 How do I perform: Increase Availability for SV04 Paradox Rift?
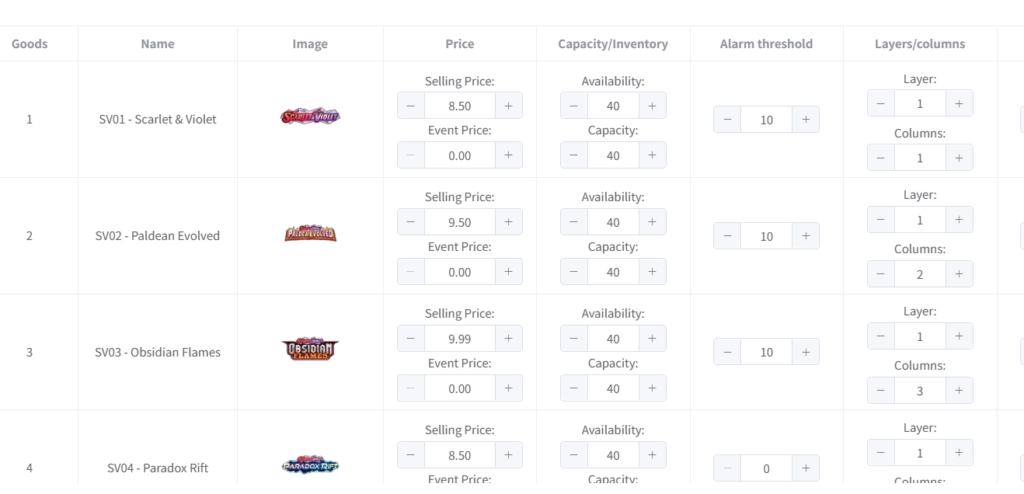point(652,455)
